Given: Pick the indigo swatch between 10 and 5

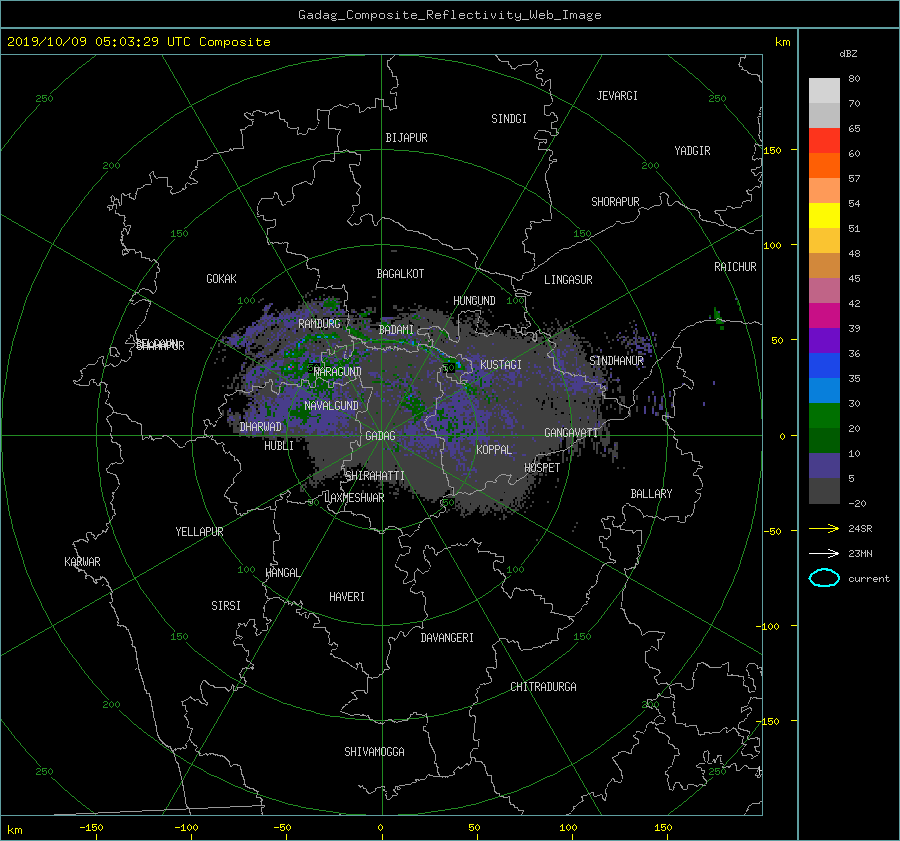Looking at the screenshot, I should (824, 466).
